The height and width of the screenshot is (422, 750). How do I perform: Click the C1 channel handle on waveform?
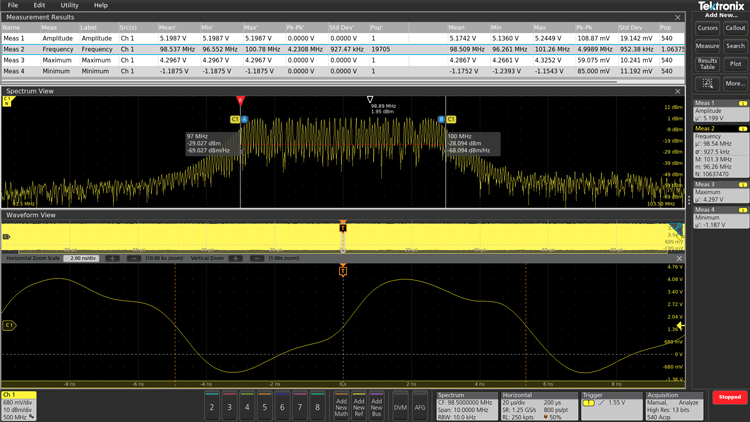(9, 325)
